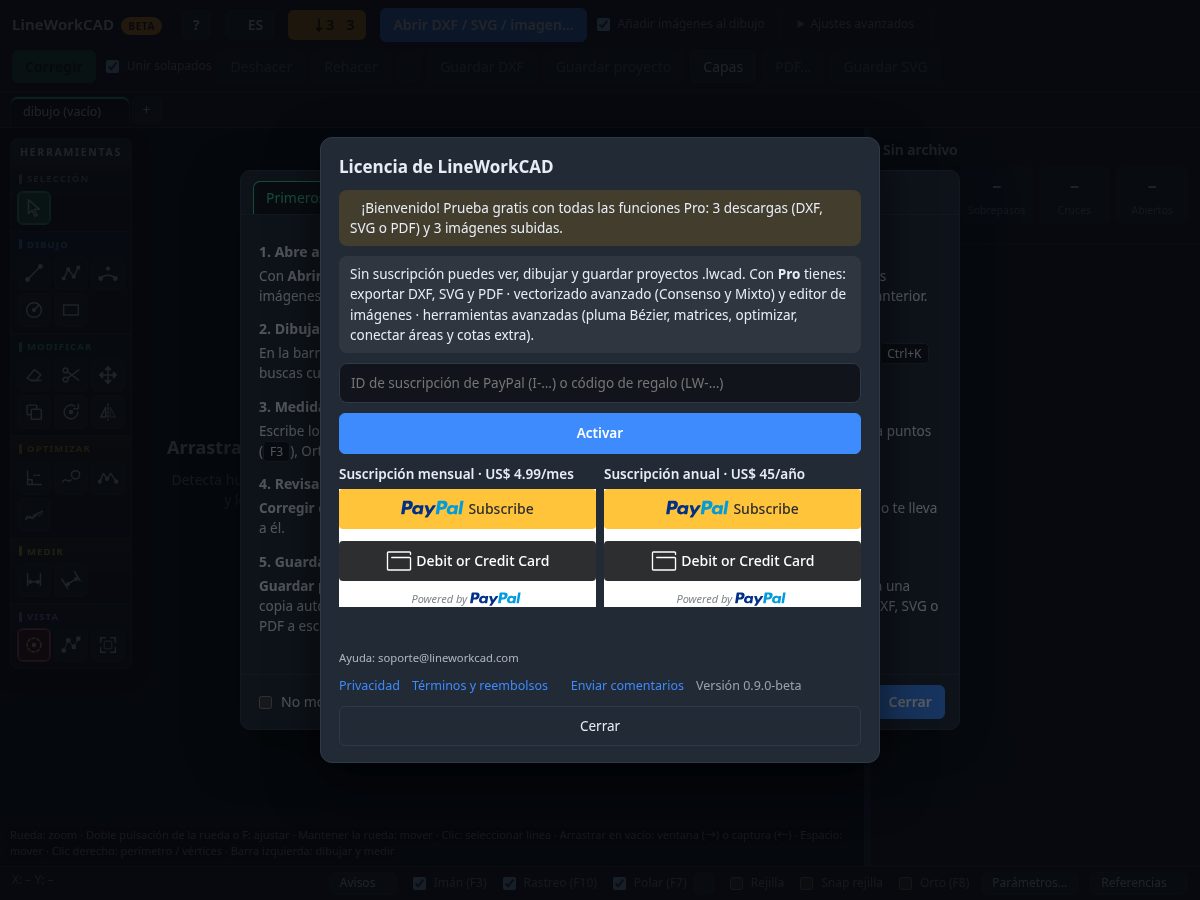Disable the Imán (F3) checkbox
The image size is (1200, 900).
click(421, 883)
